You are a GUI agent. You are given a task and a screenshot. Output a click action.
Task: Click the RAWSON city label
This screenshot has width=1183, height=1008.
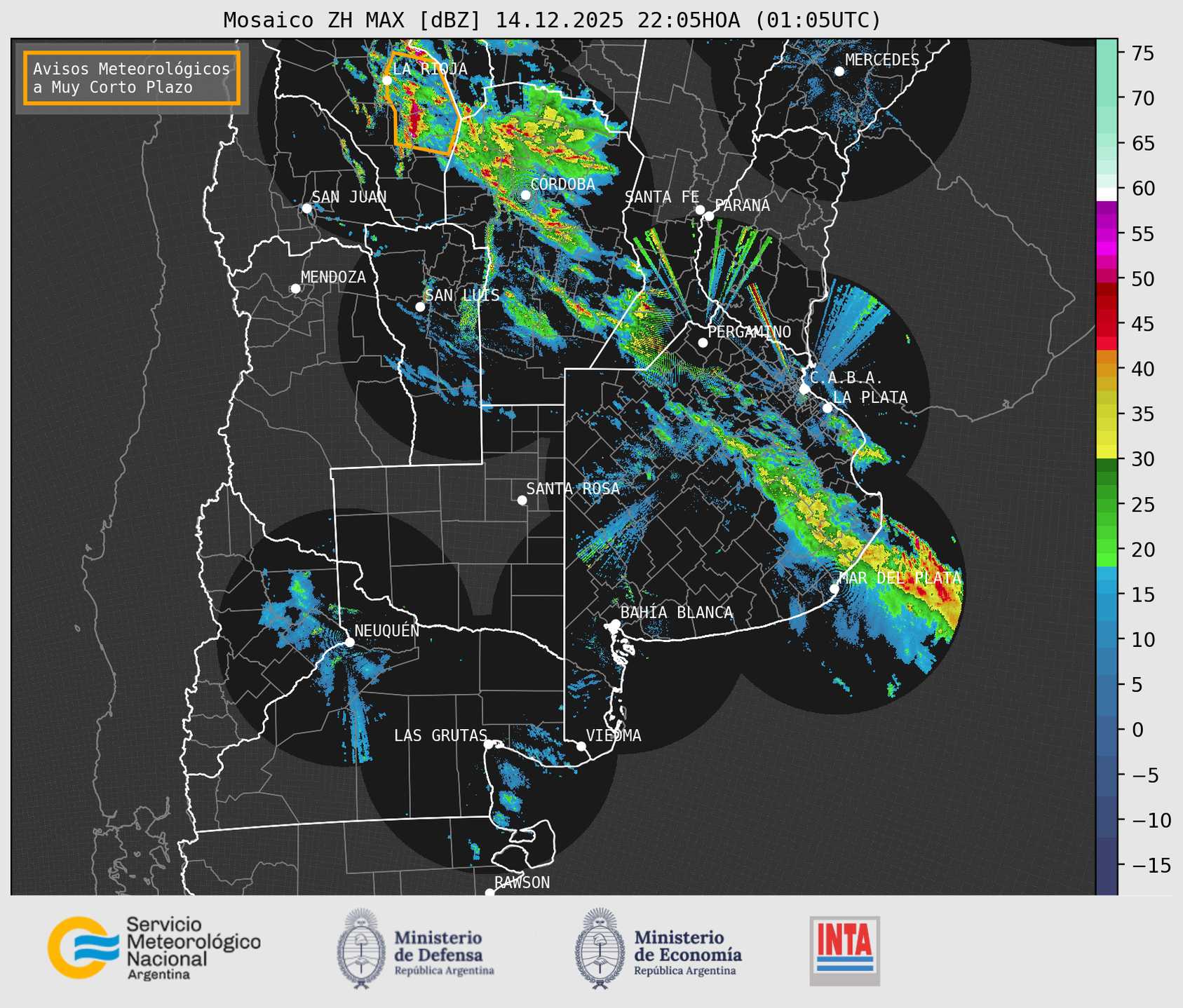(522, 883)
